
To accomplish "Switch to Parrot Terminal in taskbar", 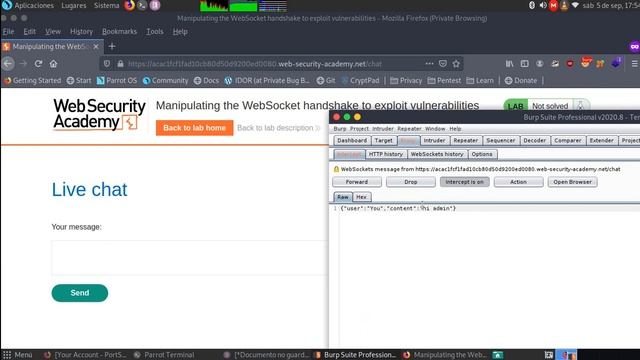I will click(164, 355).
